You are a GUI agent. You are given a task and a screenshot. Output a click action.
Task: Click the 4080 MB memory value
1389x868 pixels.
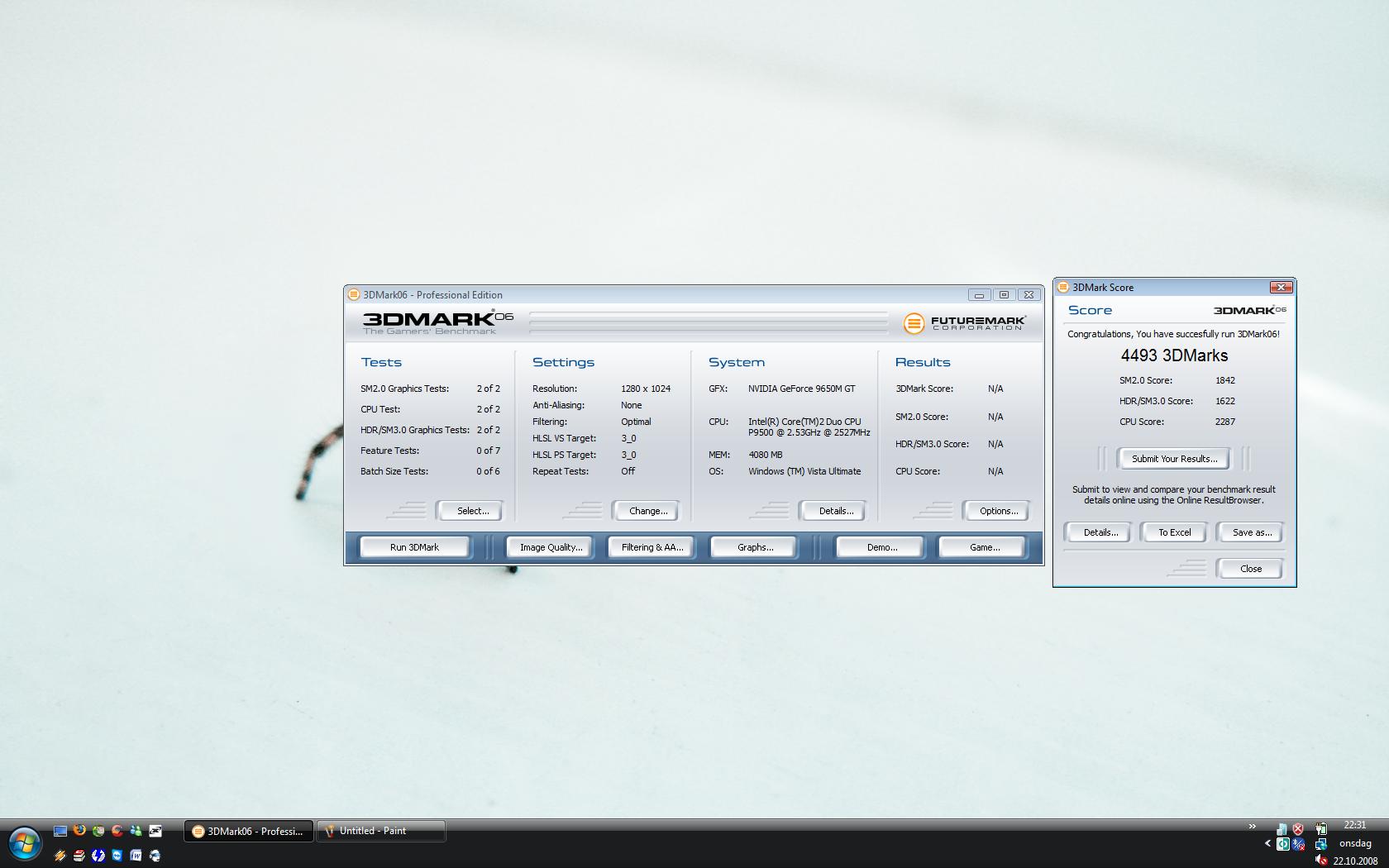(765, 455)
